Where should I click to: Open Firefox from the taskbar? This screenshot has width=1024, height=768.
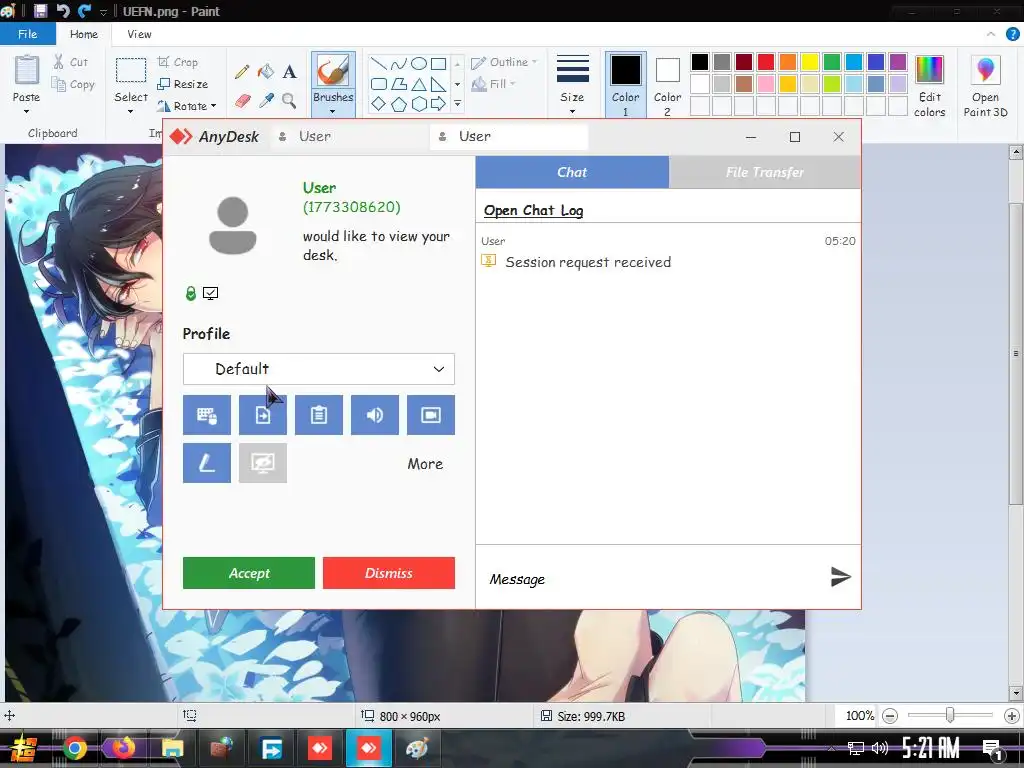[x=123, y=748]
